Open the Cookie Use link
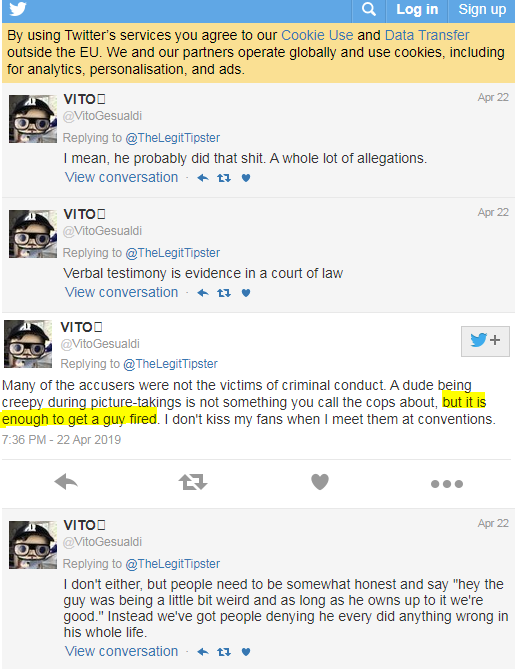This screenshot has width=515, height=669. [x=317, y=35]
